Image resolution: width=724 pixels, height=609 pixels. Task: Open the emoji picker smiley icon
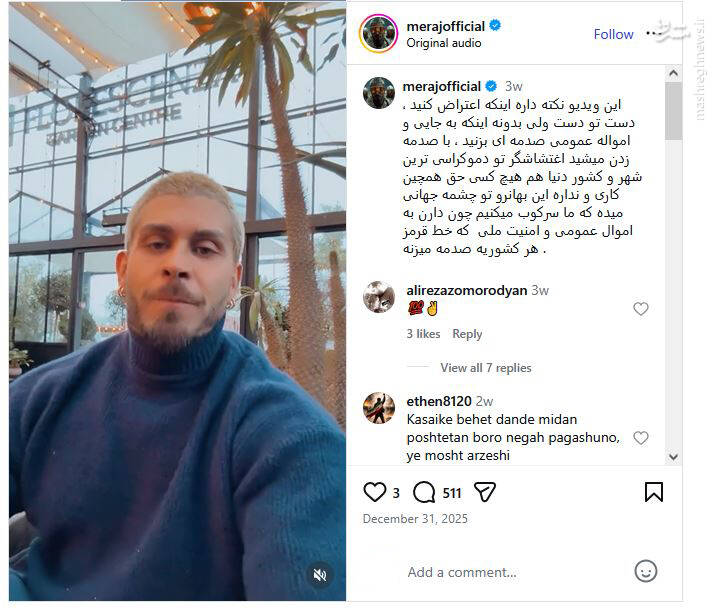646,572
